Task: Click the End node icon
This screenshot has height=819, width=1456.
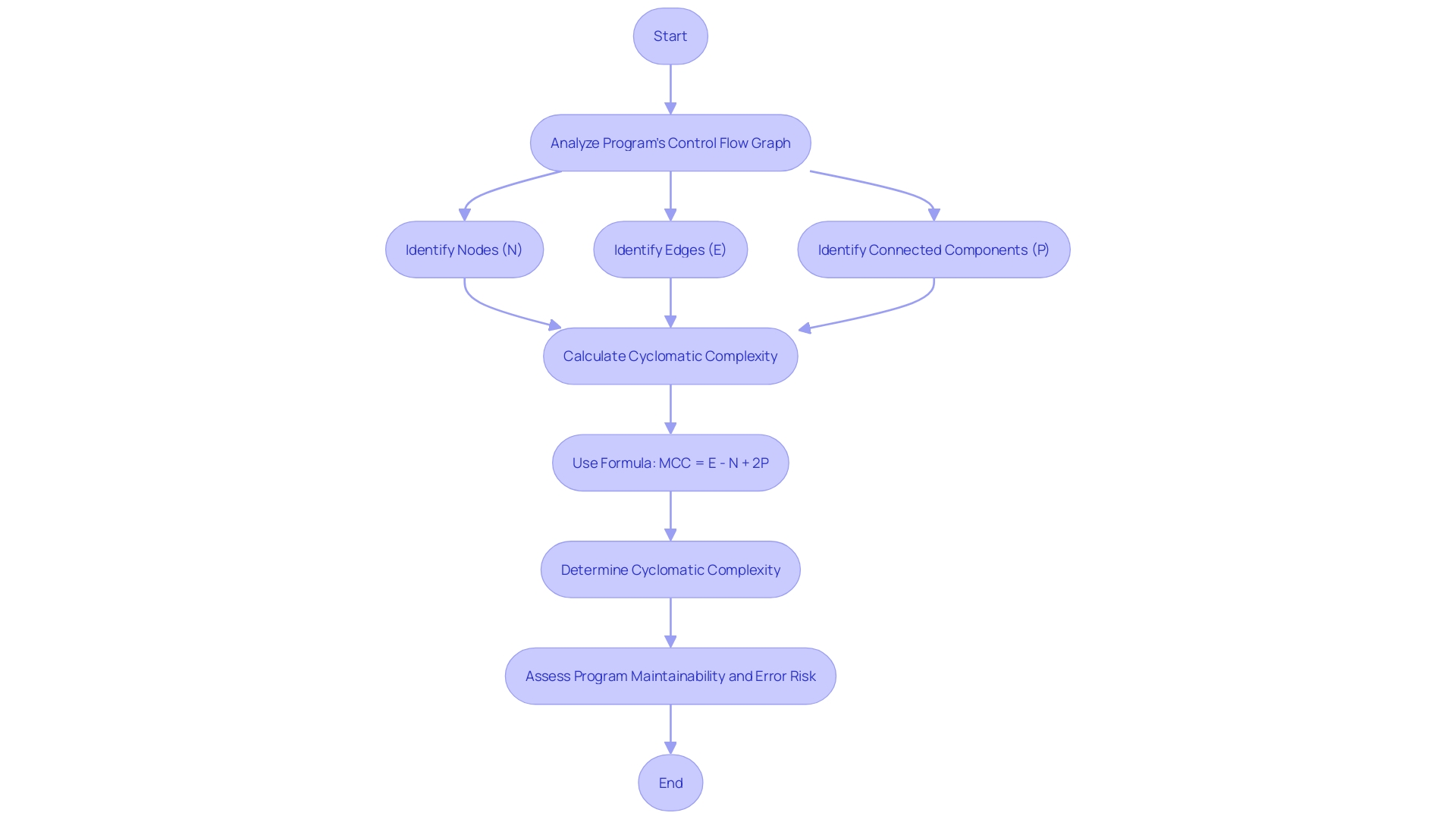Action: pos(670,782)
